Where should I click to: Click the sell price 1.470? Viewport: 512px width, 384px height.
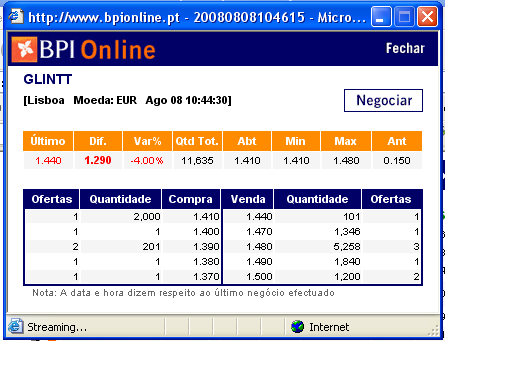[259, 232]
